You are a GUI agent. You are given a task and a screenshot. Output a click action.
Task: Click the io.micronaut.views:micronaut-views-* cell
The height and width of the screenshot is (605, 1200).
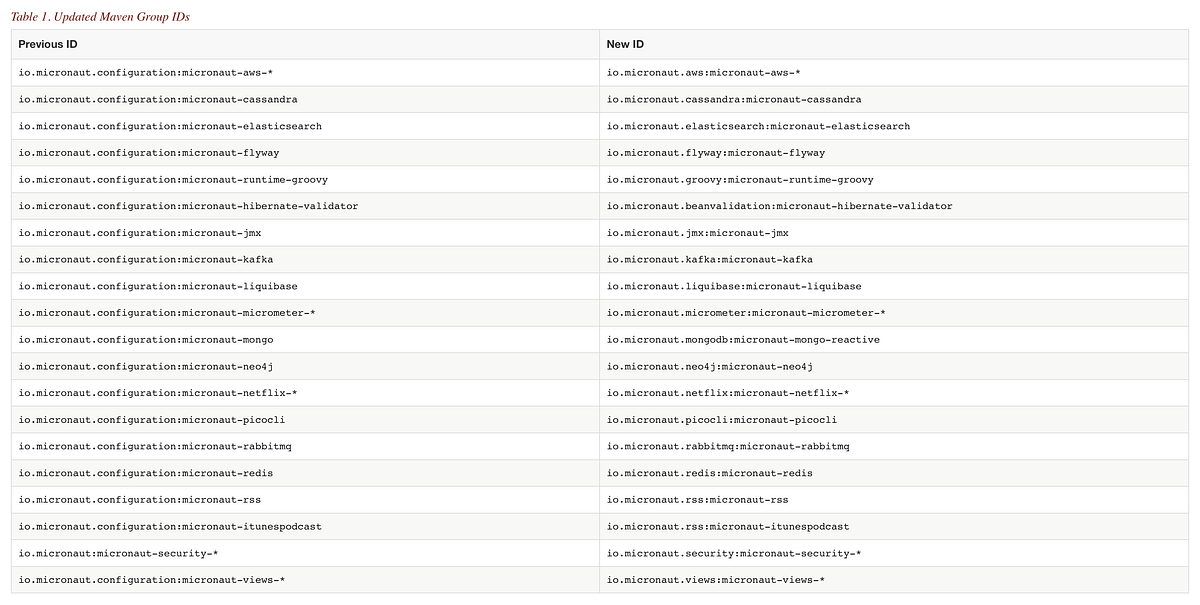coord(716,579)
